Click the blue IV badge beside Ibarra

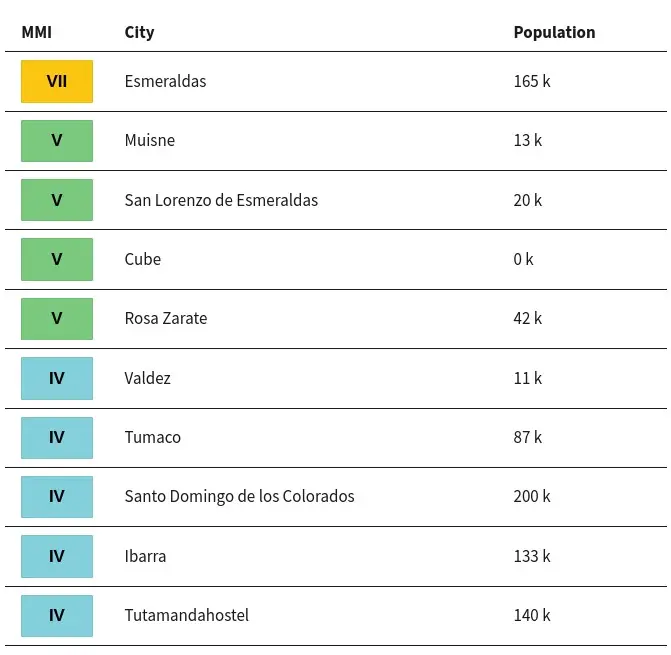pos(57,556)
